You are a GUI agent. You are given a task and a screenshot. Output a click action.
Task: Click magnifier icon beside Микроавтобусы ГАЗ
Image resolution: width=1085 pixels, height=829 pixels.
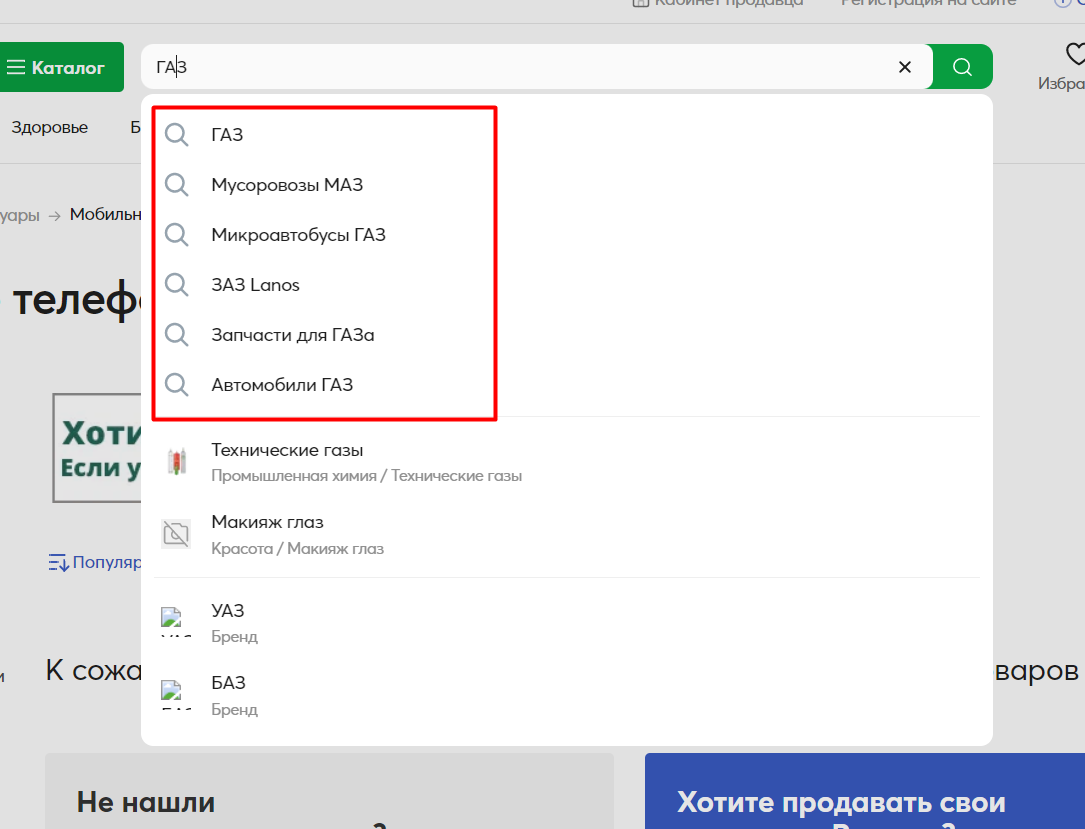176,235
